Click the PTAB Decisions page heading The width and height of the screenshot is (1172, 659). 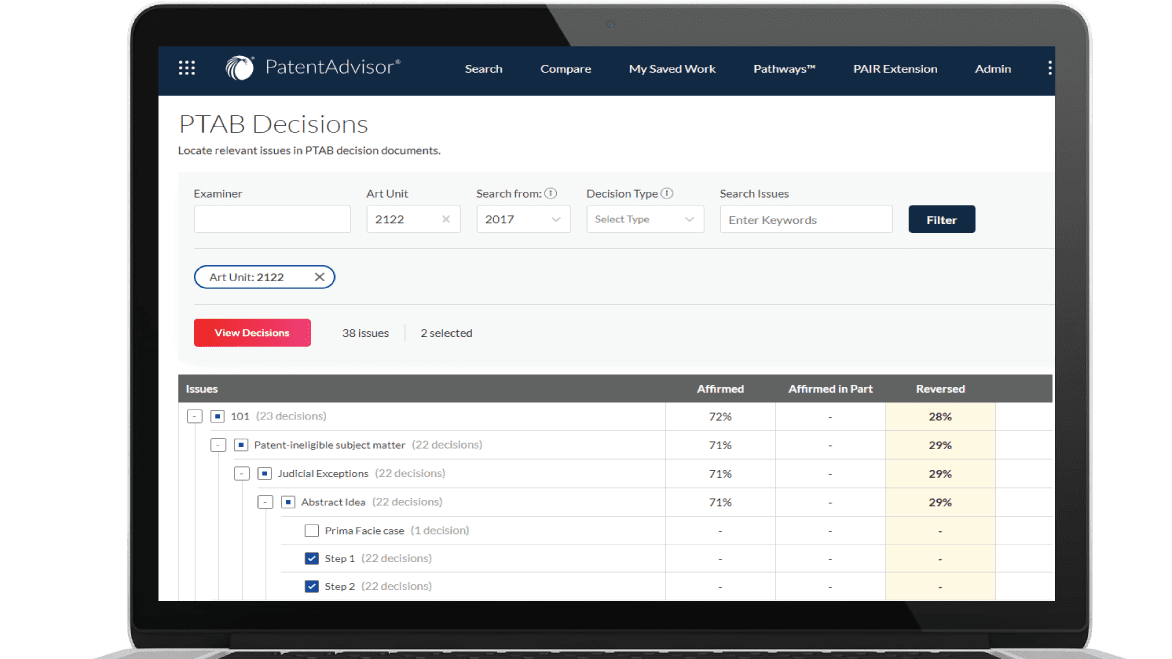[x=274, y=123]
